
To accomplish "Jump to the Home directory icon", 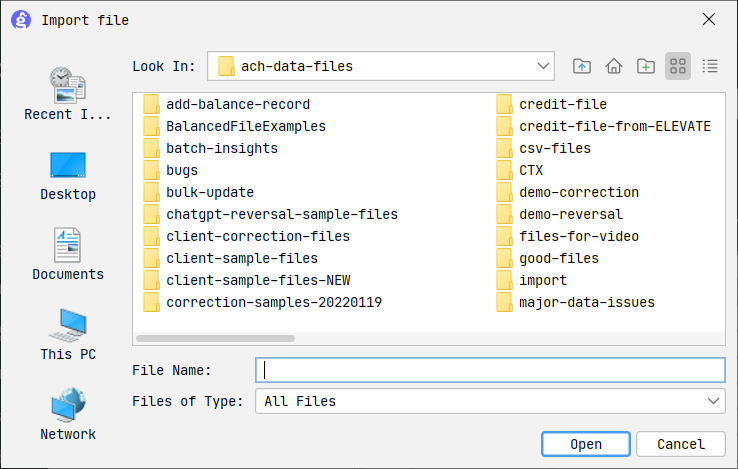I will [x=614, y=66].
